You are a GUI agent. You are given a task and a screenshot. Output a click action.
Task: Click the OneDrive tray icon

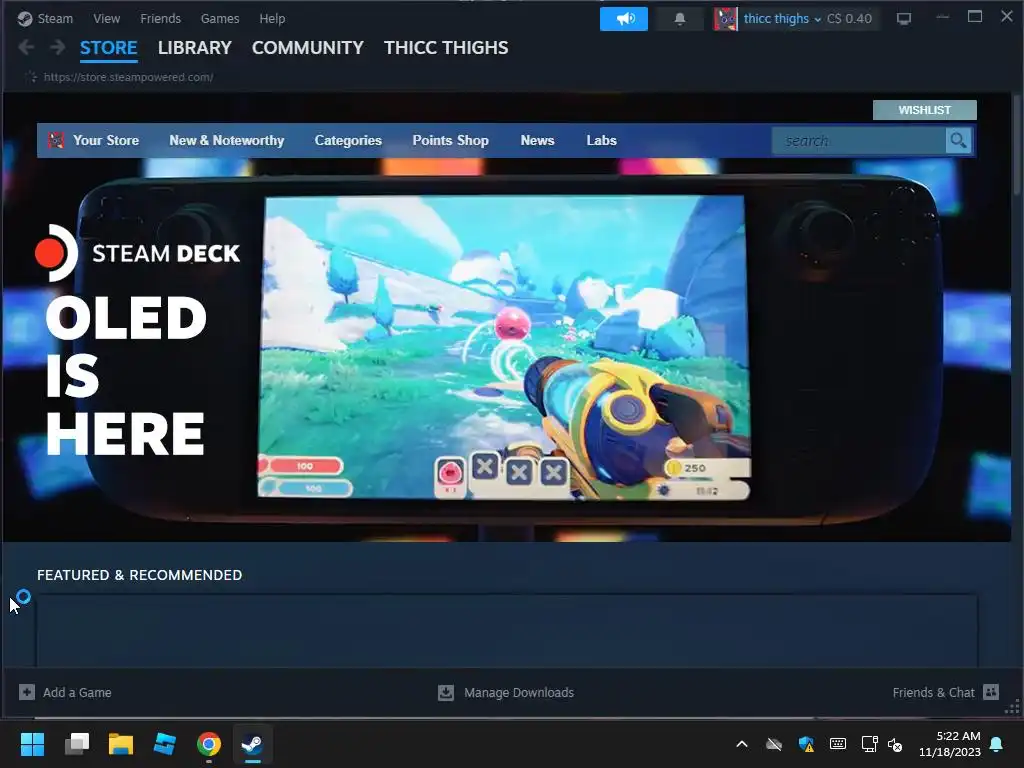[x=774, y=744]
